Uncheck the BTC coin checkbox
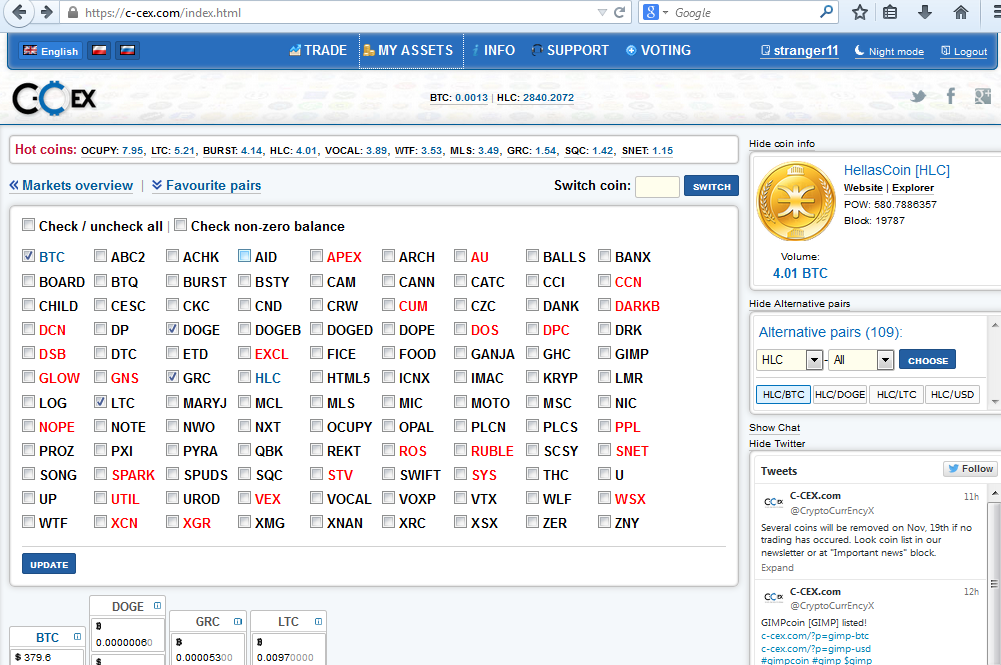1001x665 pixels. pyautogui.click(x=28, y=256)
